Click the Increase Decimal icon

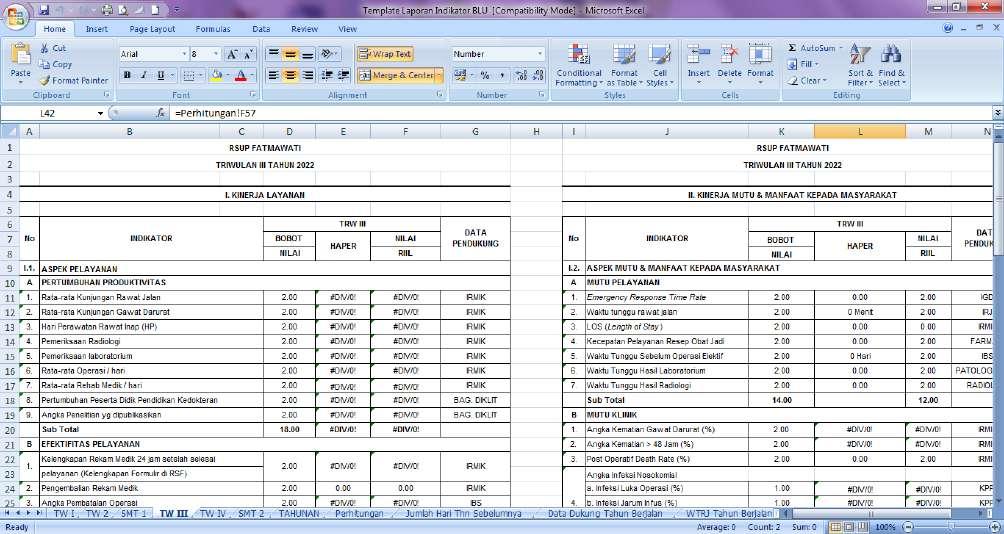pos(521,76)
